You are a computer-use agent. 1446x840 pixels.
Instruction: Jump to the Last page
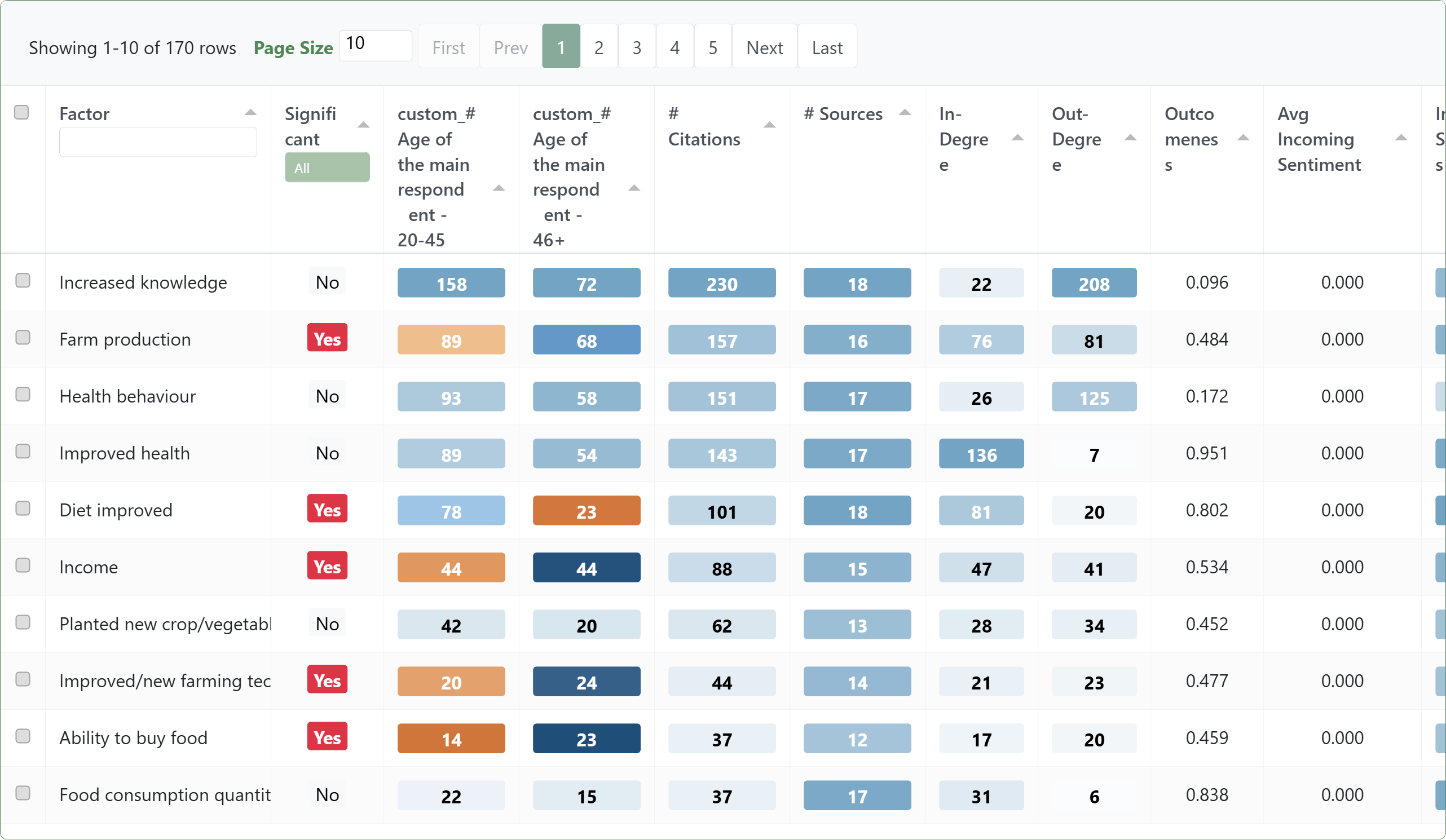(x=827, y=46)
